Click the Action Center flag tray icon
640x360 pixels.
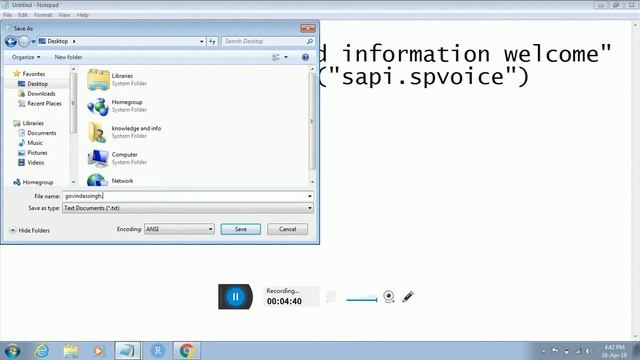(555, 351)
